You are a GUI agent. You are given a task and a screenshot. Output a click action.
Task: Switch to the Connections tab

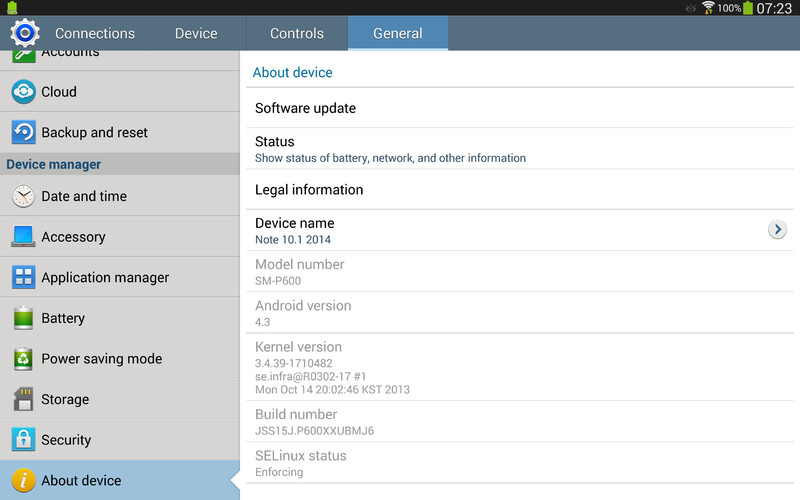pyautogui.click(x=95, y=33)
